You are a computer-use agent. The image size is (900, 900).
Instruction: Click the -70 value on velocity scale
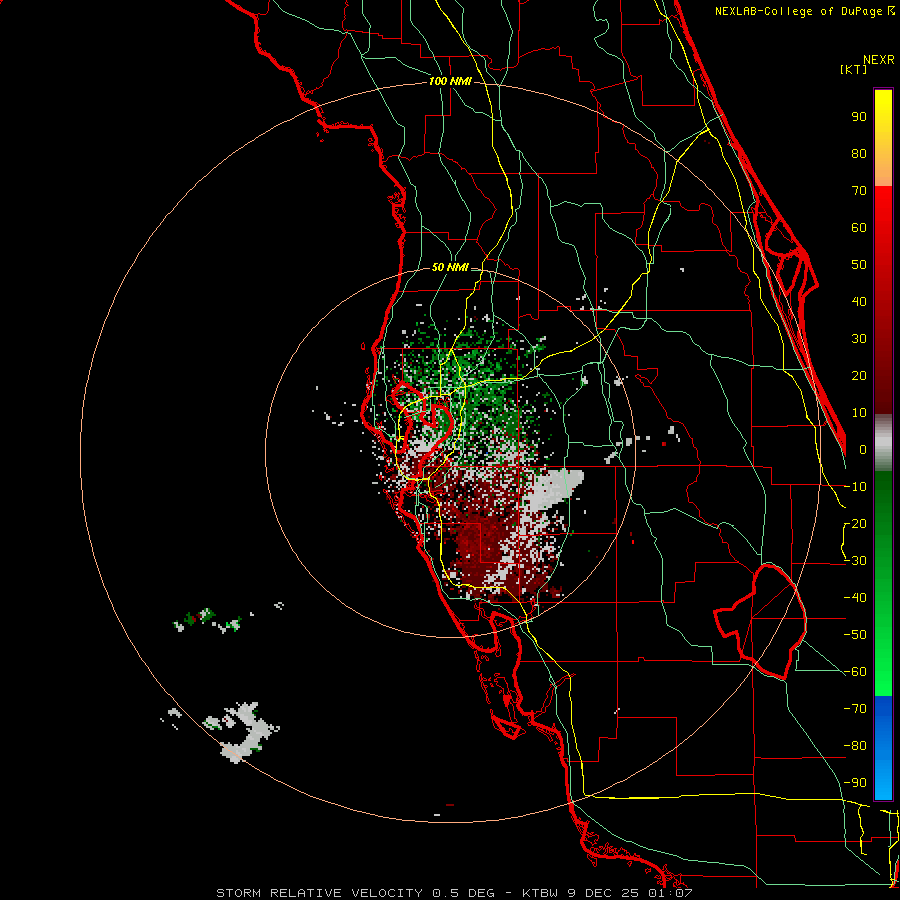[x=855, y=709]
